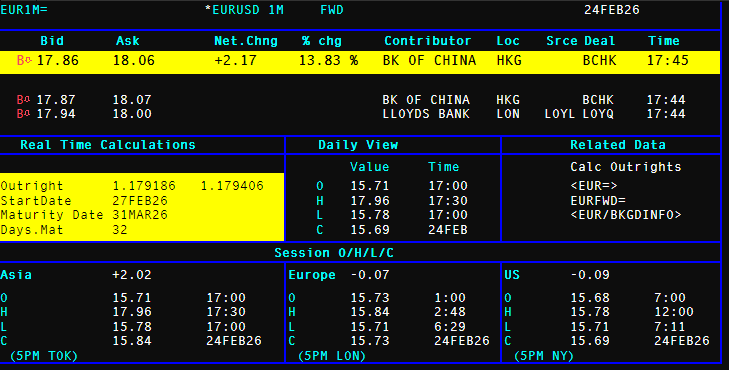Click the red B icon on Lloyds Bank row

[x=23, y=114]
